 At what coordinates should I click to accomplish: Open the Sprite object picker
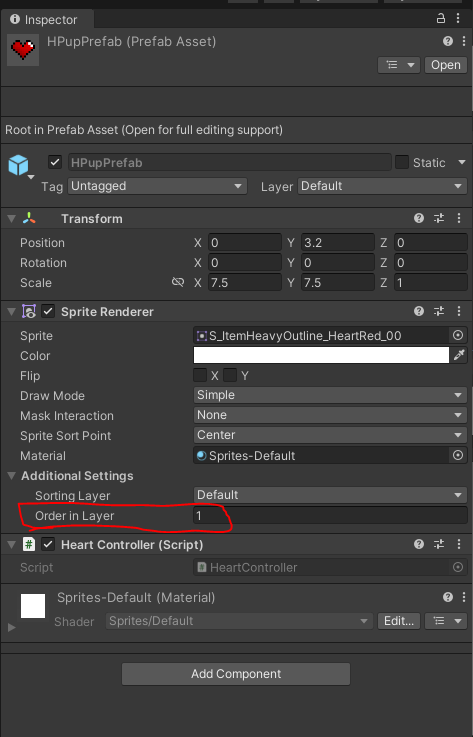click(x=458, y=336)
